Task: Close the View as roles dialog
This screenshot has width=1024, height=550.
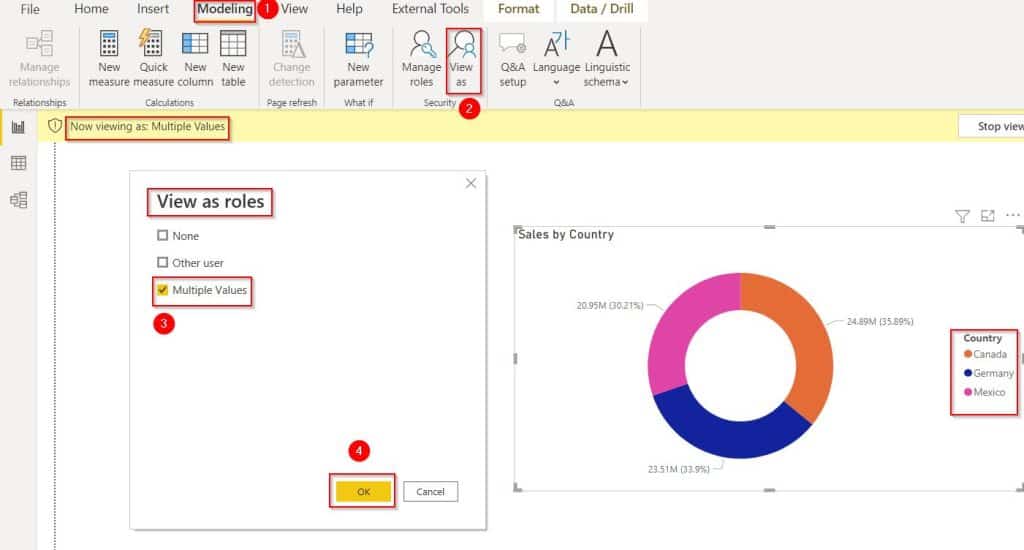Action: [x=471, y=184]
